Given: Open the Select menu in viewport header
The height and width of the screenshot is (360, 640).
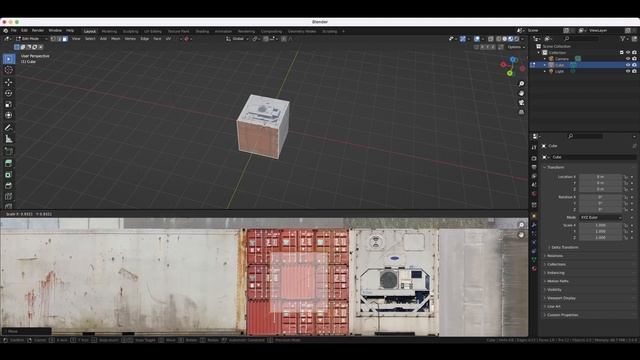Looking at the screenshot, I should coord(90,39).
